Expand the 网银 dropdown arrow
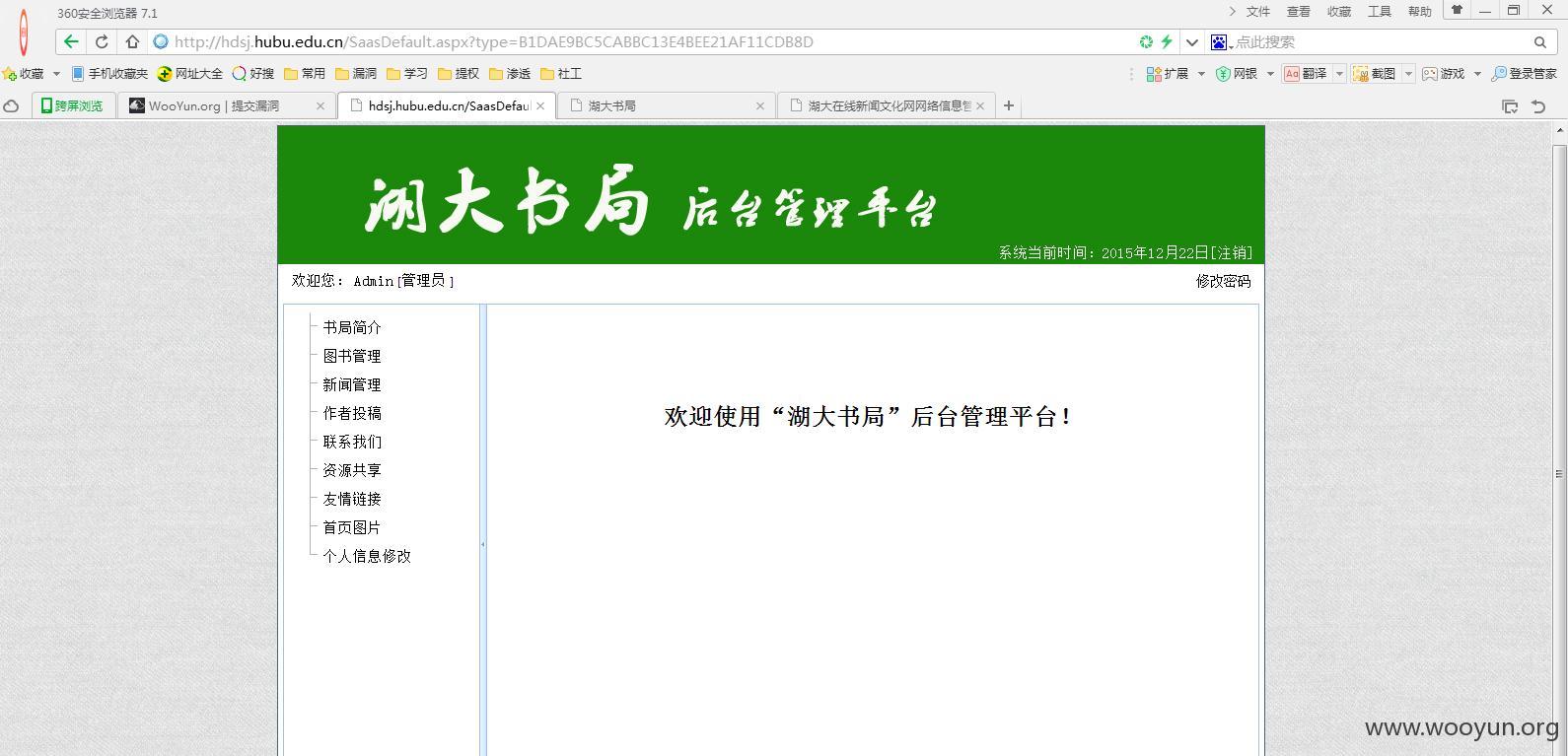The height and width of the screenshot is (756, 1568). click(x=1270, y=74)
